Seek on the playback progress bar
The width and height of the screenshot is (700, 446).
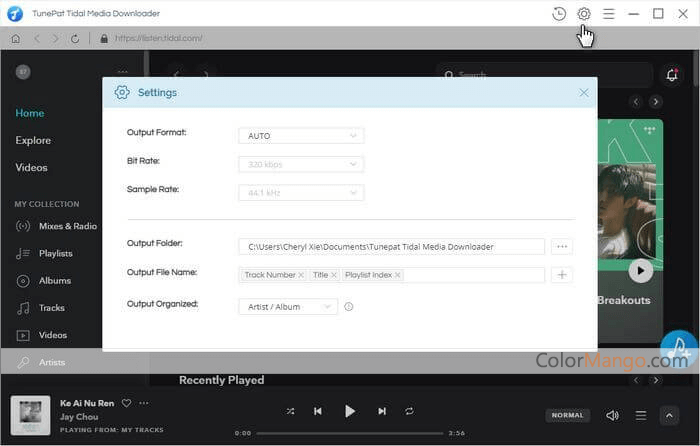[349, 433]
